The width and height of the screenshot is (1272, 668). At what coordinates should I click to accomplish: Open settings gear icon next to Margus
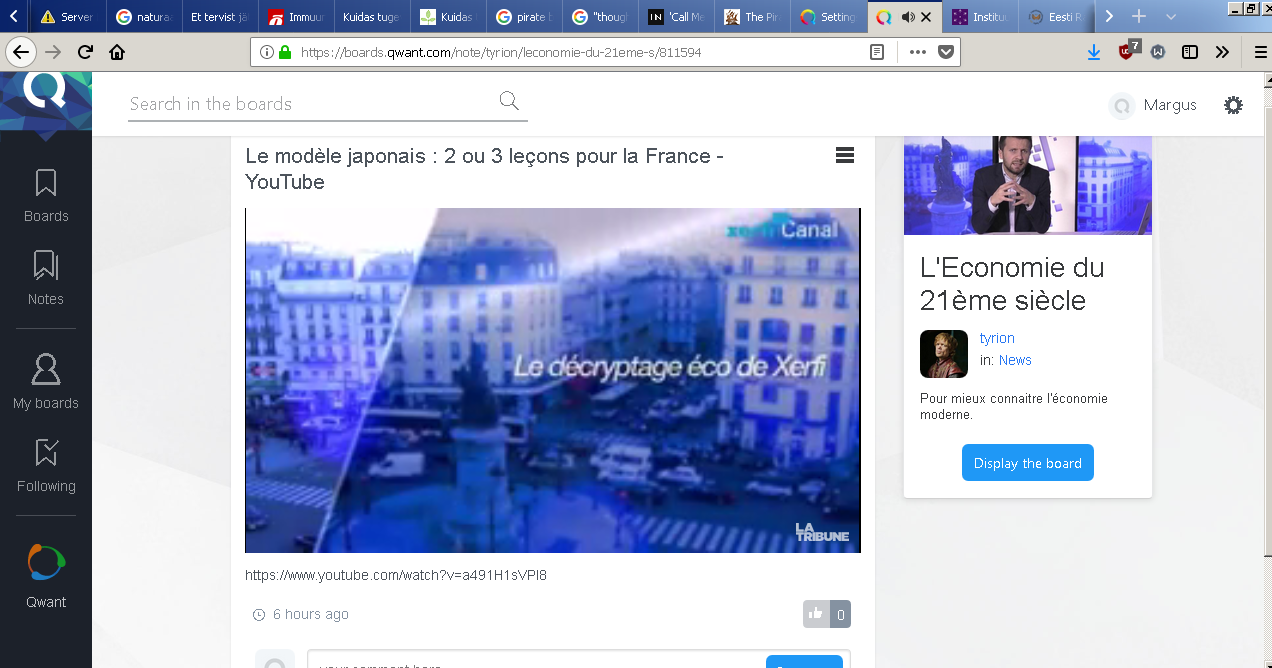point(1234,105)
